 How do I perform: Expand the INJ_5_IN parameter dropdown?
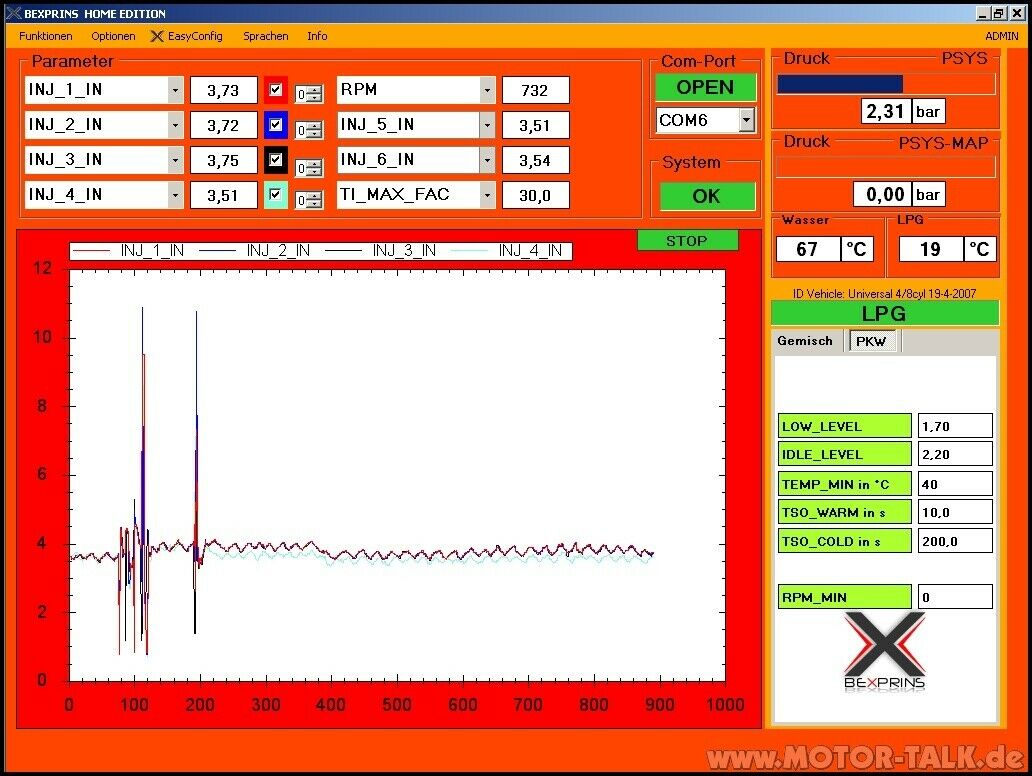point(487,125)
